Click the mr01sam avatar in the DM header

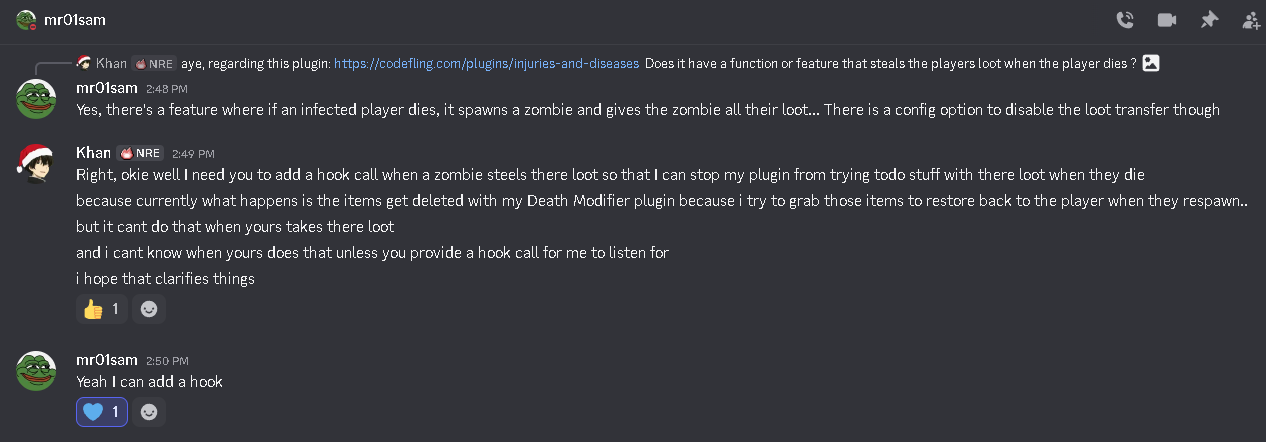coord(27,20)
